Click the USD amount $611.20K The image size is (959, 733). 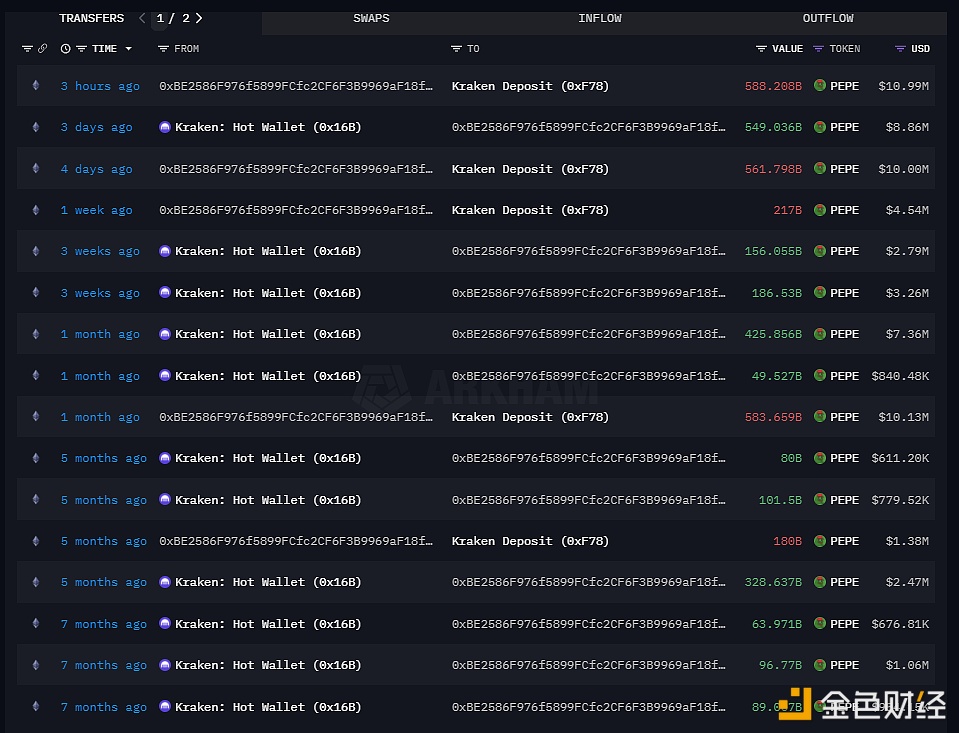[900, 458]
